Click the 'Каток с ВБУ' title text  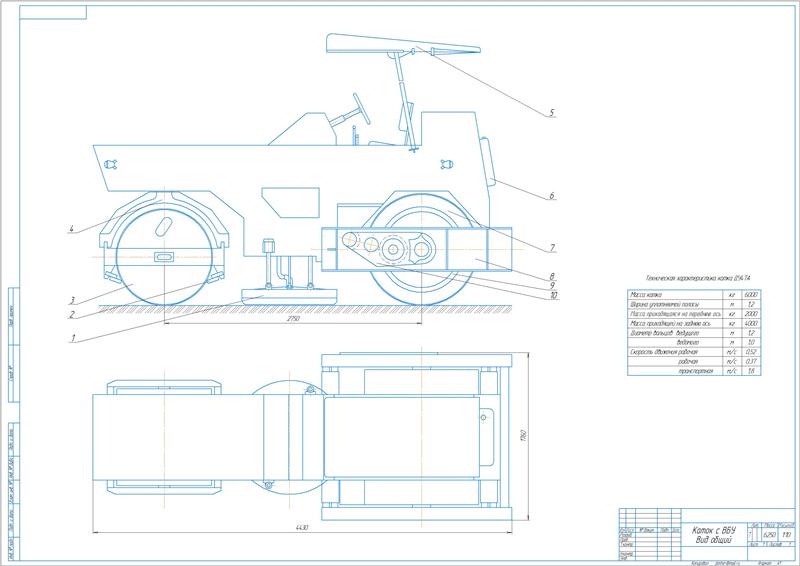pyautogui.click(x=714, y=530)
